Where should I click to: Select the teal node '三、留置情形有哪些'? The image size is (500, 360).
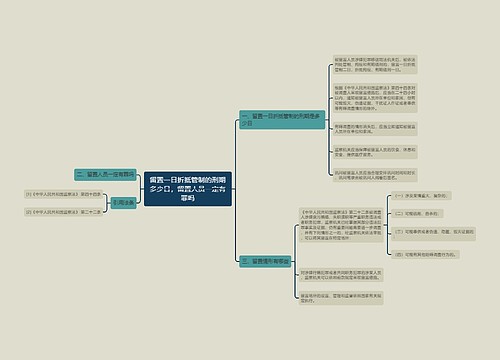click(x=265, y=261)
